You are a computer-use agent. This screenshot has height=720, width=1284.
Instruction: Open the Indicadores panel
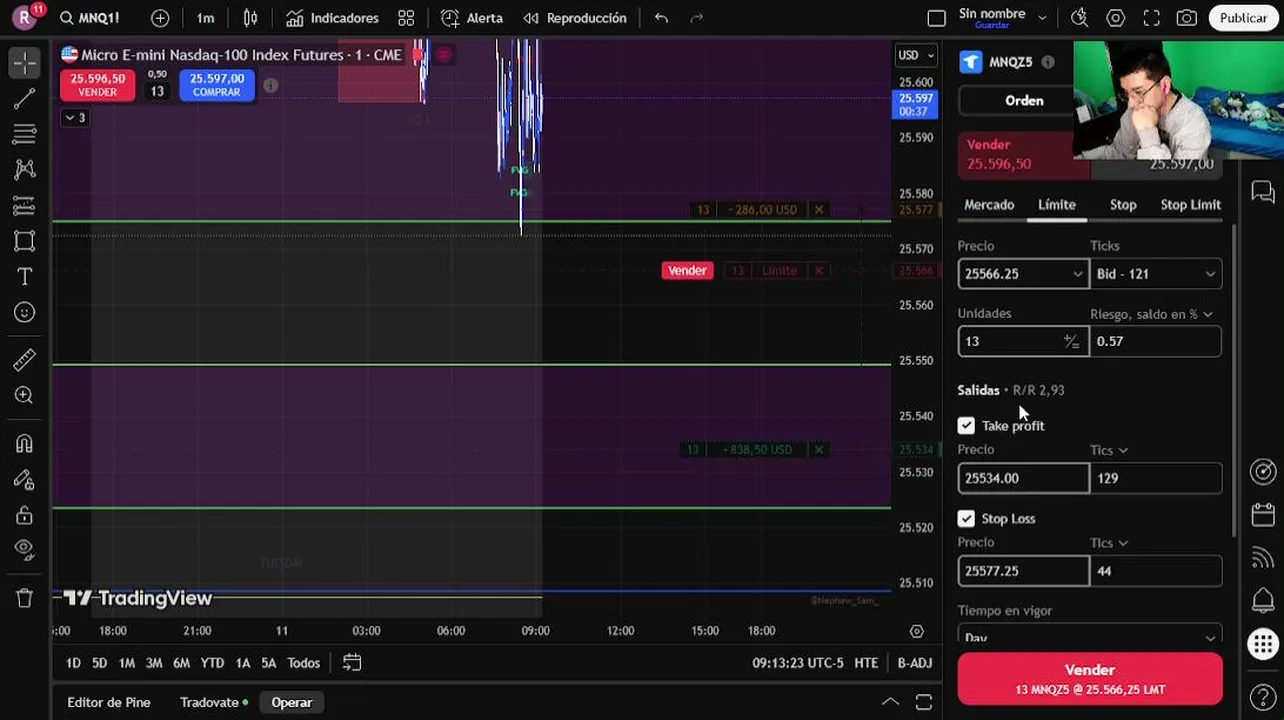(332, 18)
